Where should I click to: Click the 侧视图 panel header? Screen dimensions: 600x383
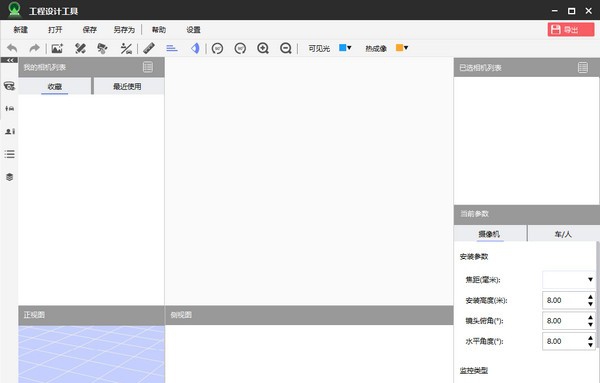[x=309, y=315]
